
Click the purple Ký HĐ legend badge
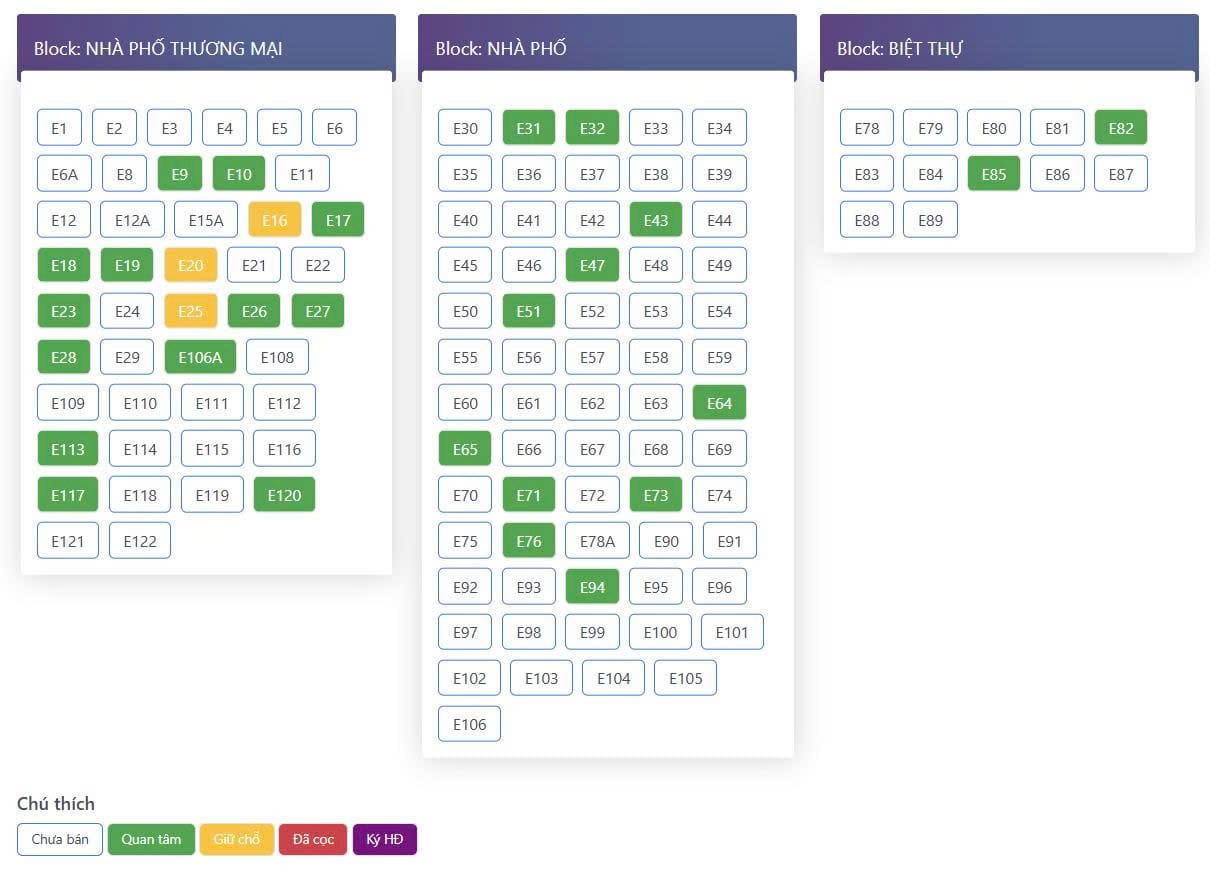[384, 839]
